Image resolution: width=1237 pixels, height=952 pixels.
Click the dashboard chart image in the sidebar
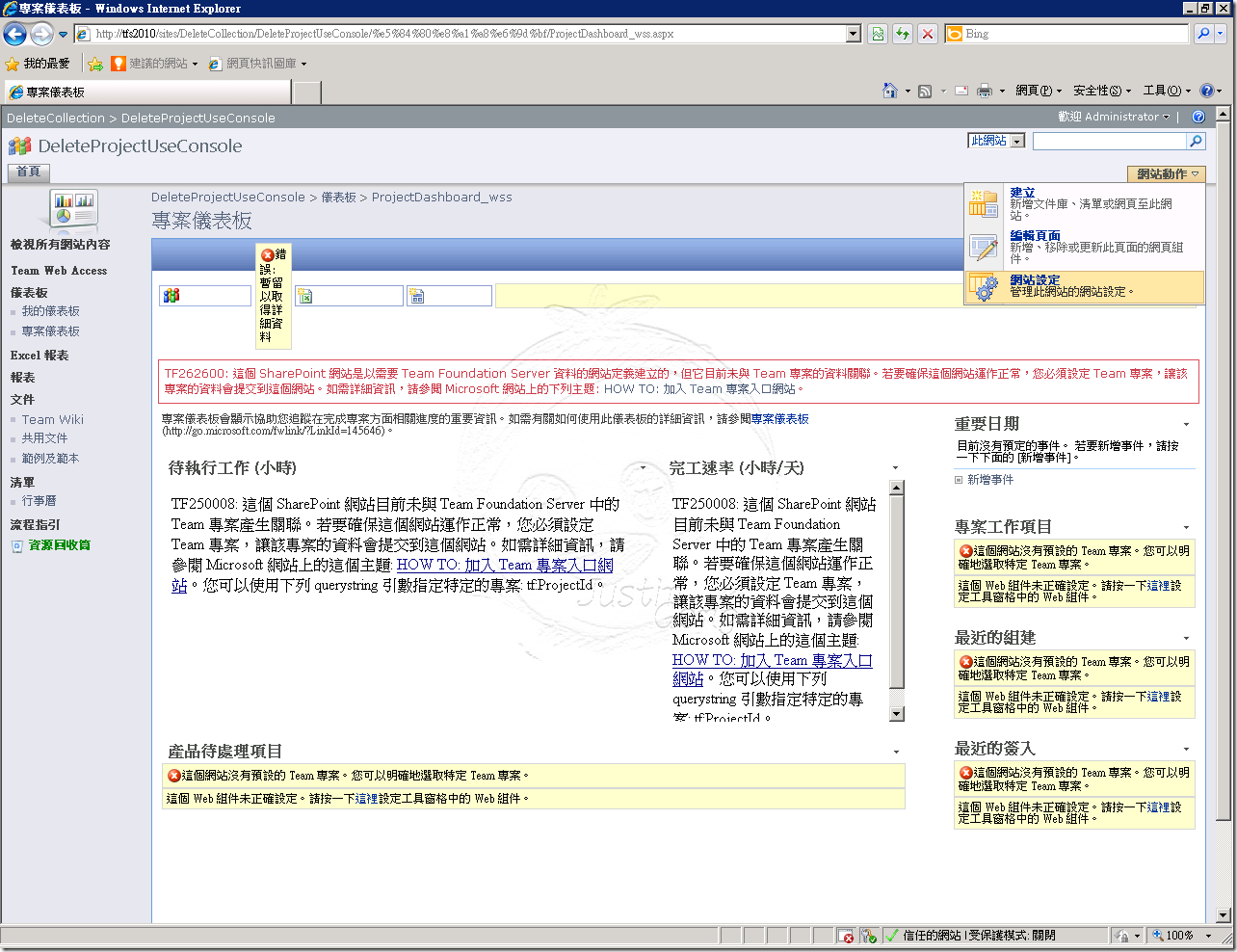click(74, 209)
